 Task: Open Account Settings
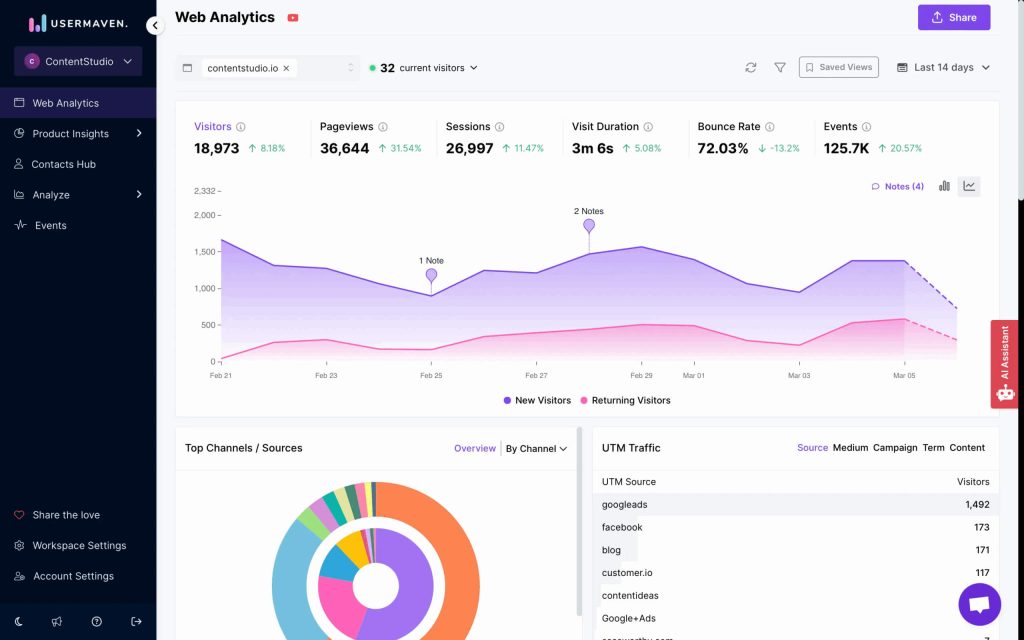point(72,576)
